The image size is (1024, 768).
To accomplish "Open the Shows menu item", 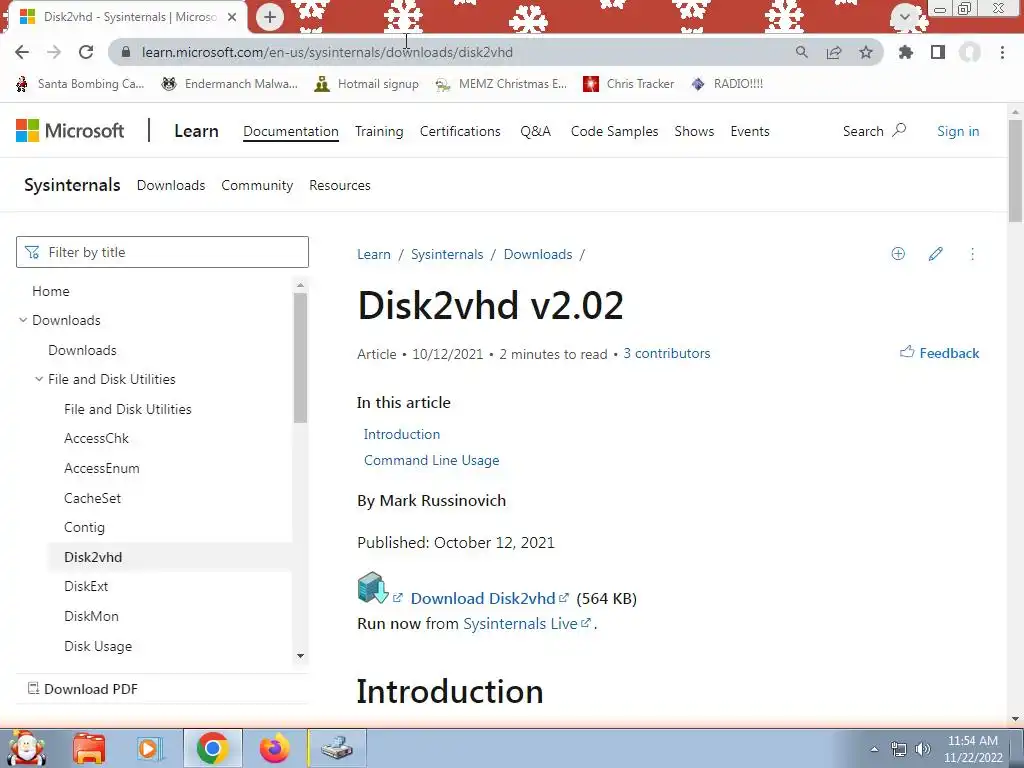I will [694, 131].
